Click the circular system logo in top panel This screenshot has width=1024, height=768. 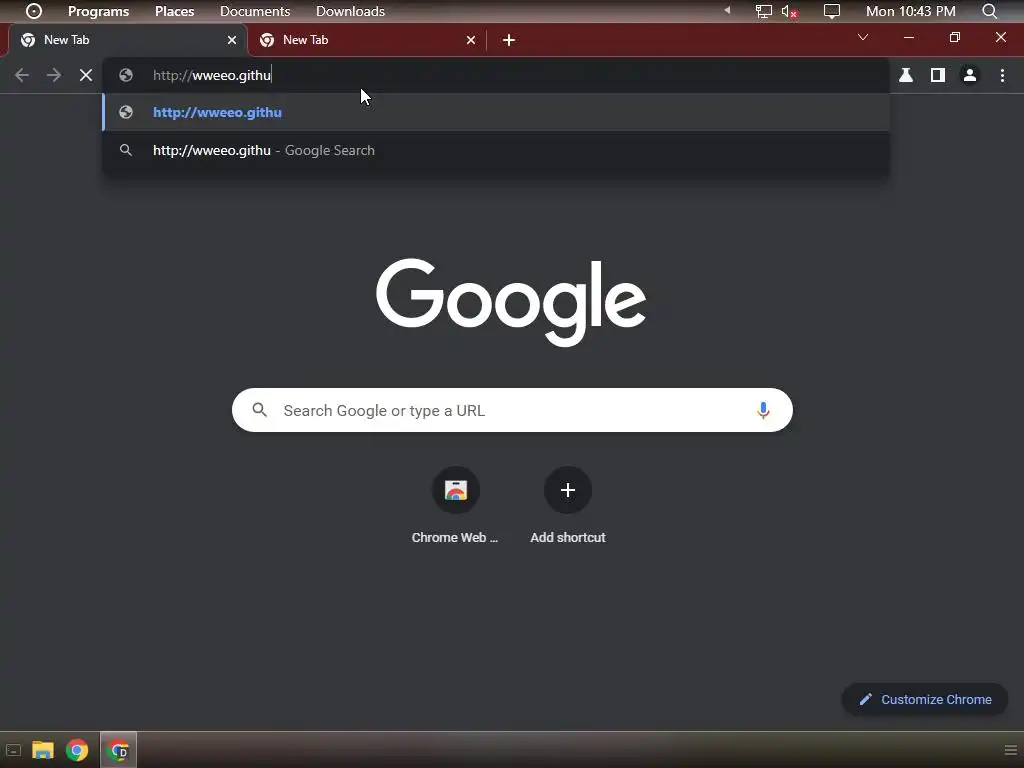click(x=33, y=11)
